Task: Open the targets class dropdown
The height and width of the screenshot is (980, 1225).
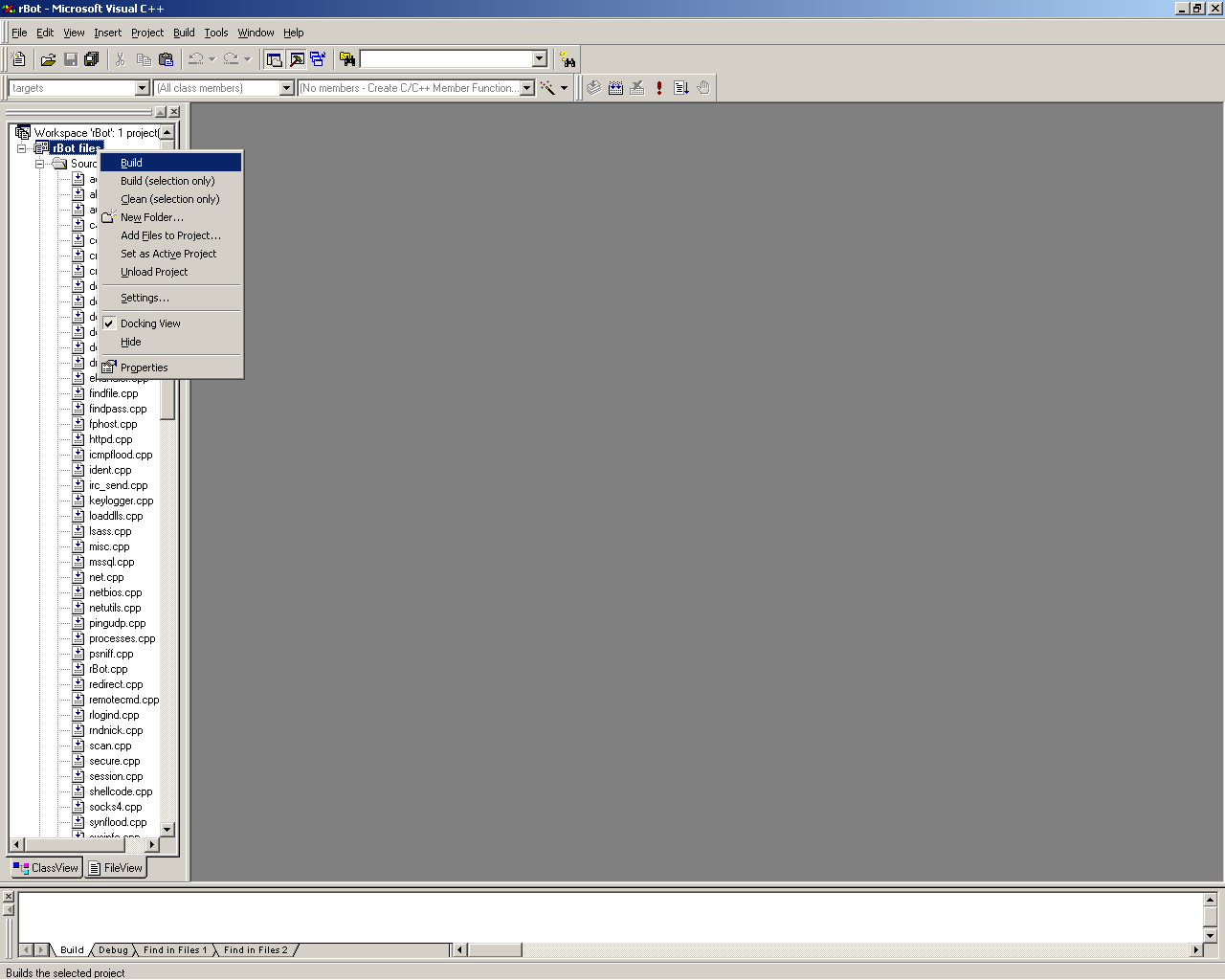Action: [143, 88]
